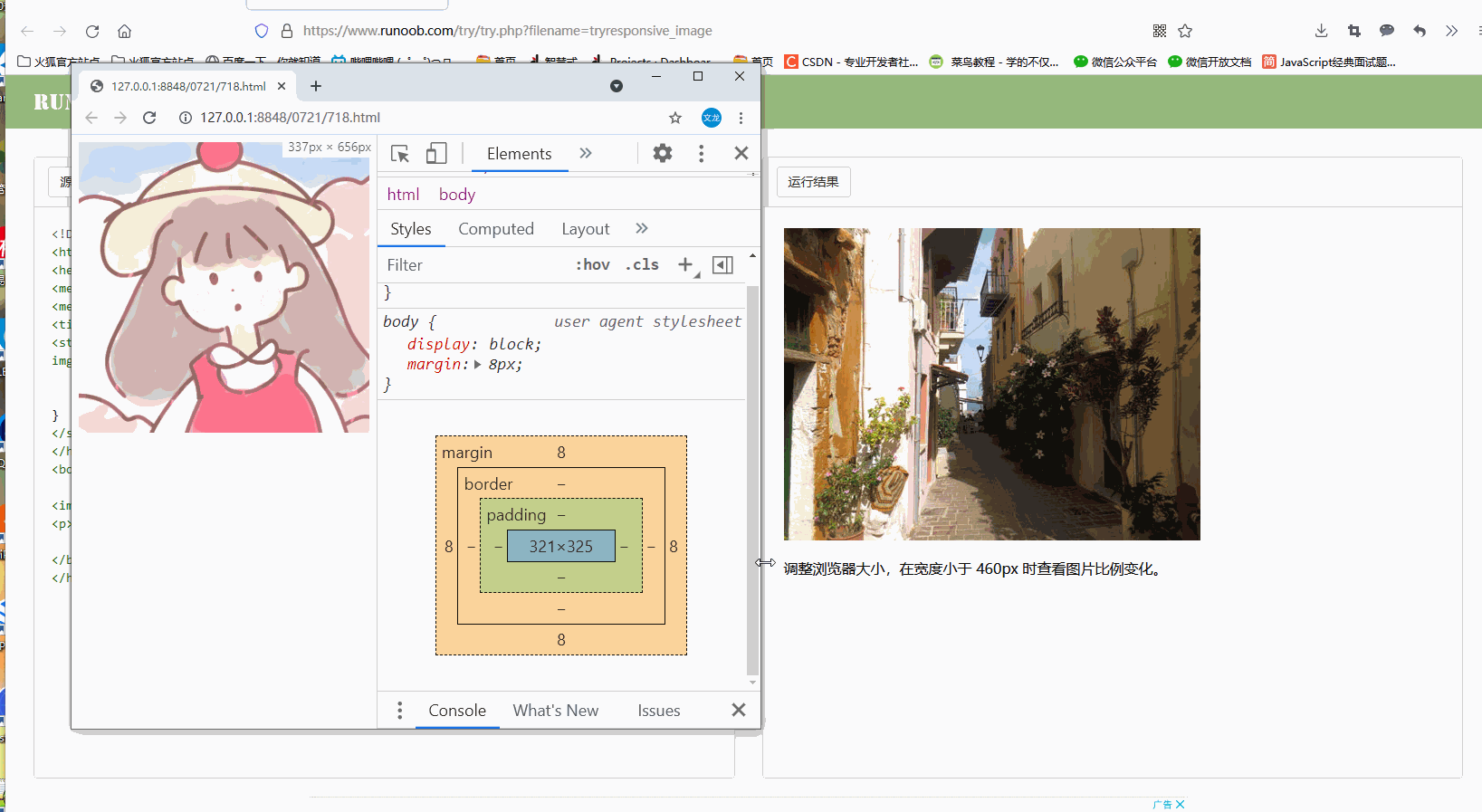Click the Chrome site info icon
Image resolution: width=1482 pixels, height=812 pixels.
pos(186,118)
